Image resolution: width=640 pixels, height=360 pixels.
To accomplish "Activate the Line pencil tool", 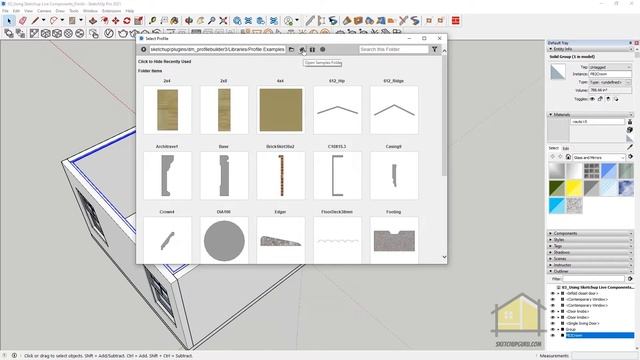I will pos(36,20).
